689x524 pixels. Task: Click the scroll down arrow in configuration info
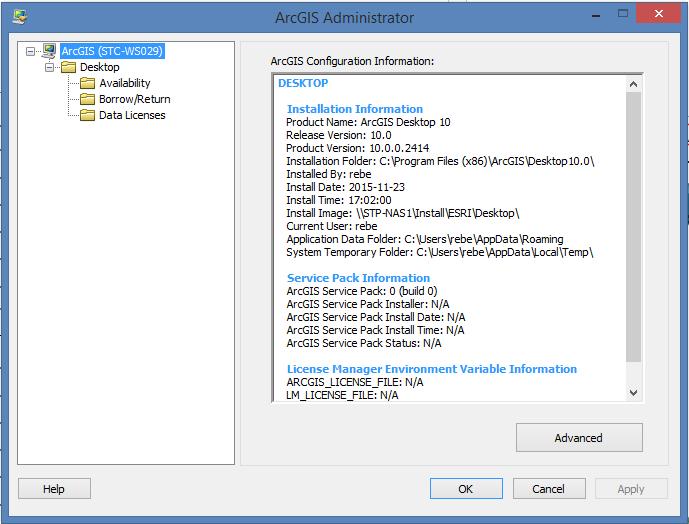click(633, 393)
